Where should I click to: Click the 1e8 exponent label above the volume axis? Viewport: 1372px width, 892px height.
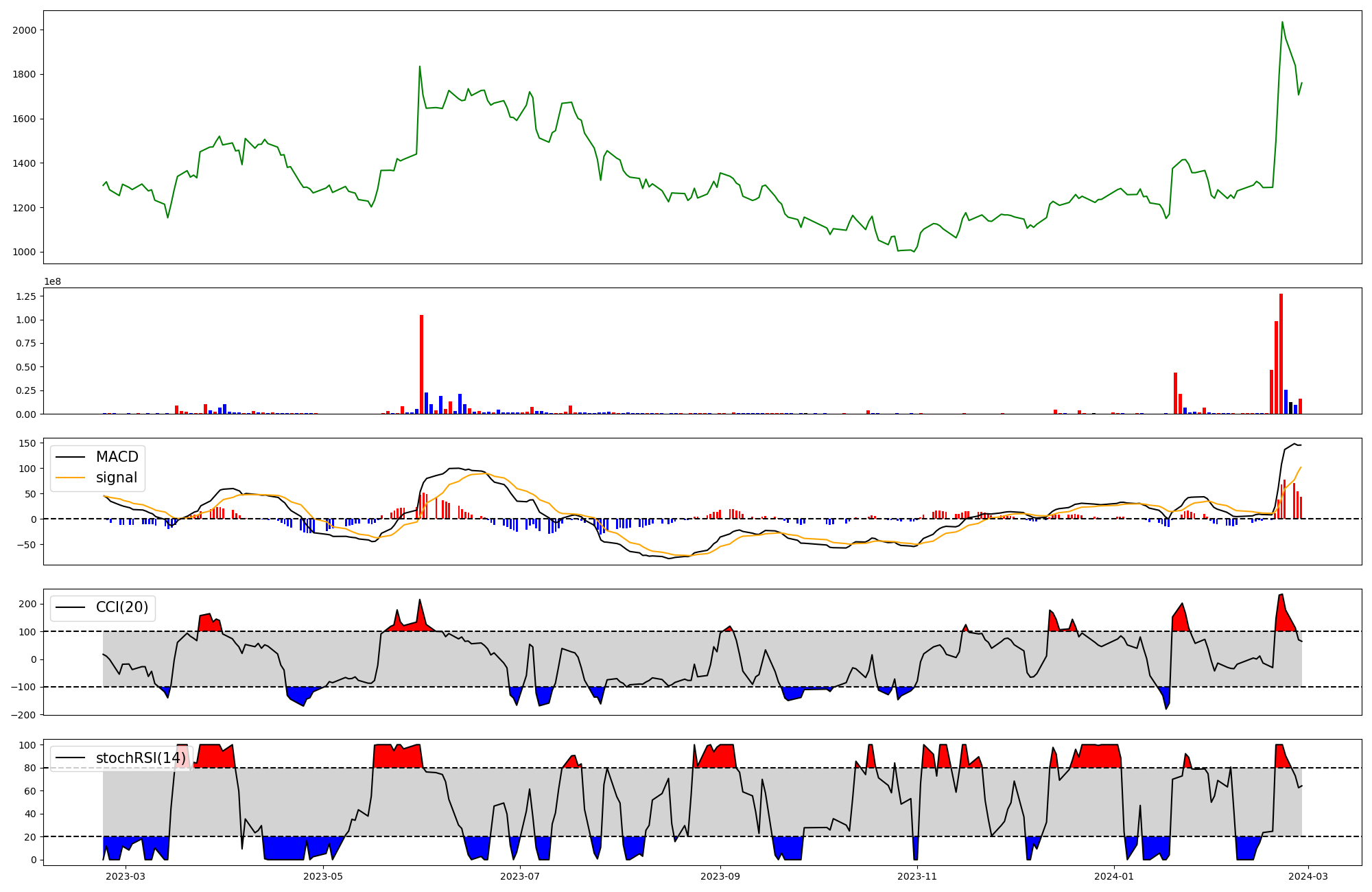(52, 282)
